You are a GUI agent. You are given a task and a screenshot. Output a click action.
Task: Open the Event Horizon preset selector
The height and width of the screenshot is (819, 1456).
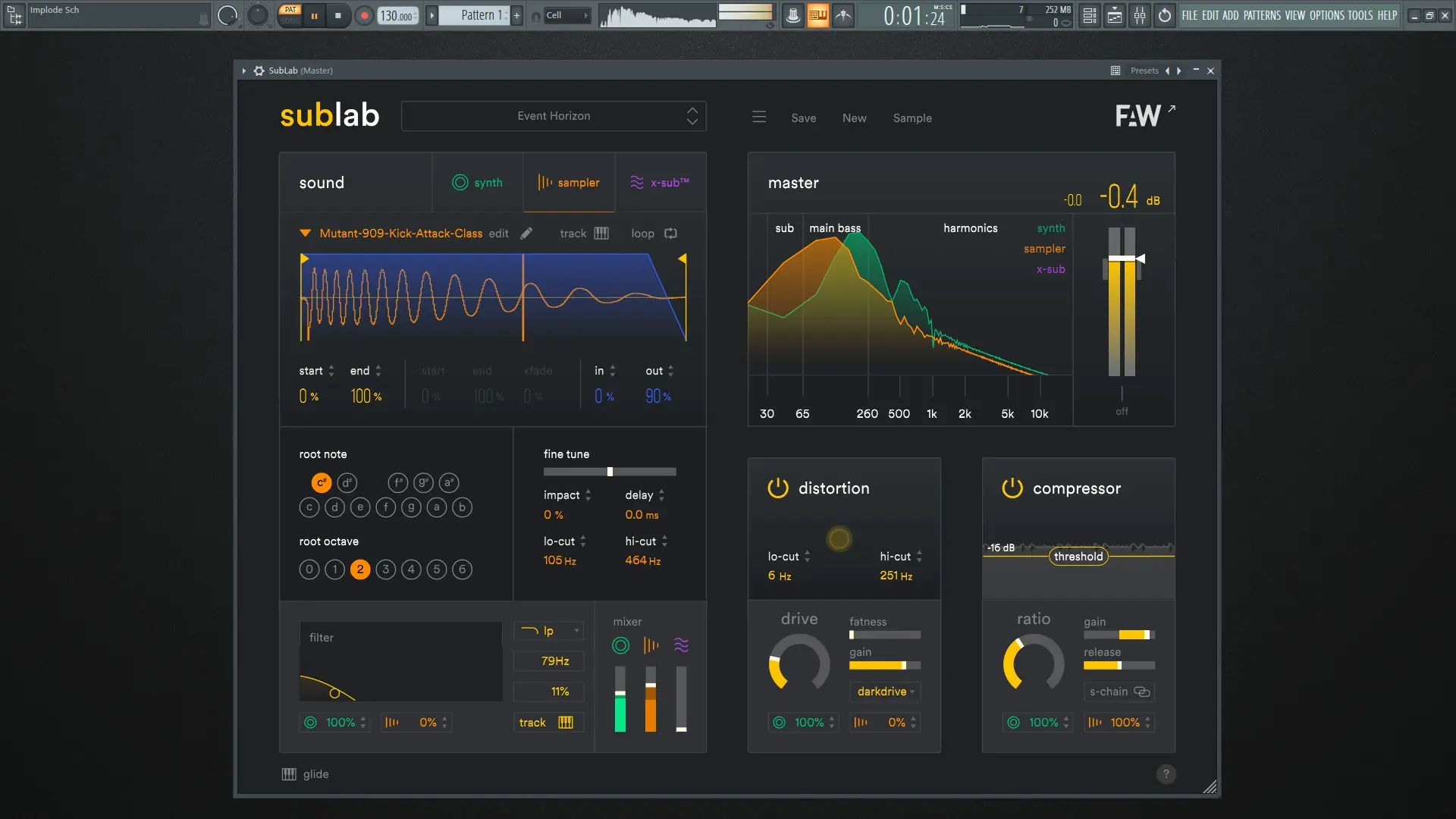[x=554, y=116]
